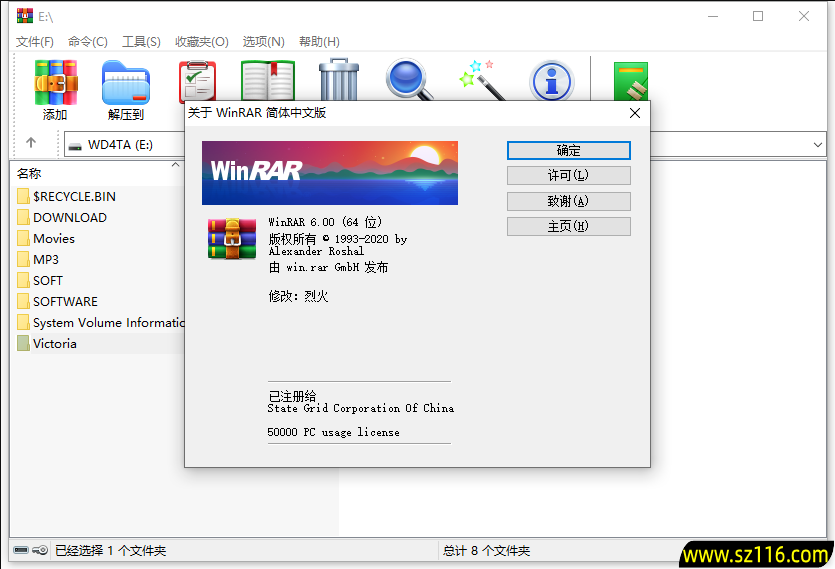The width and height of the screenshot is (835, 569).
Task: Click the 确定 button in About dialog
Action: coord(569,150)
